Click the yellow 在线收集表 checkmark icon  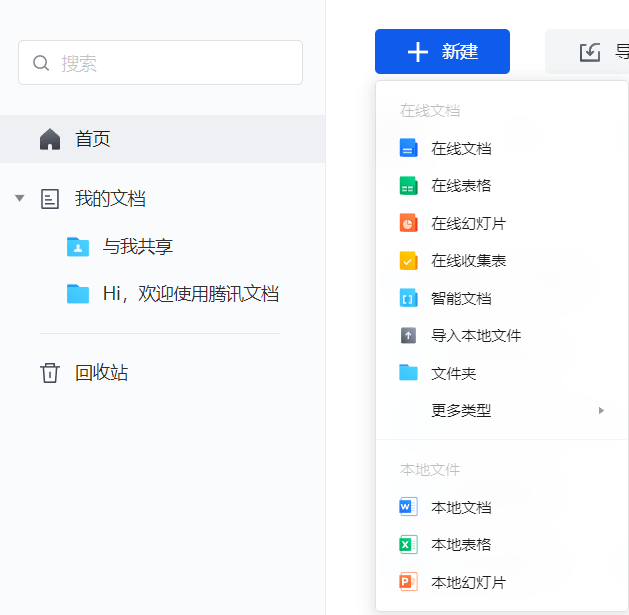[x=408, y=261]
